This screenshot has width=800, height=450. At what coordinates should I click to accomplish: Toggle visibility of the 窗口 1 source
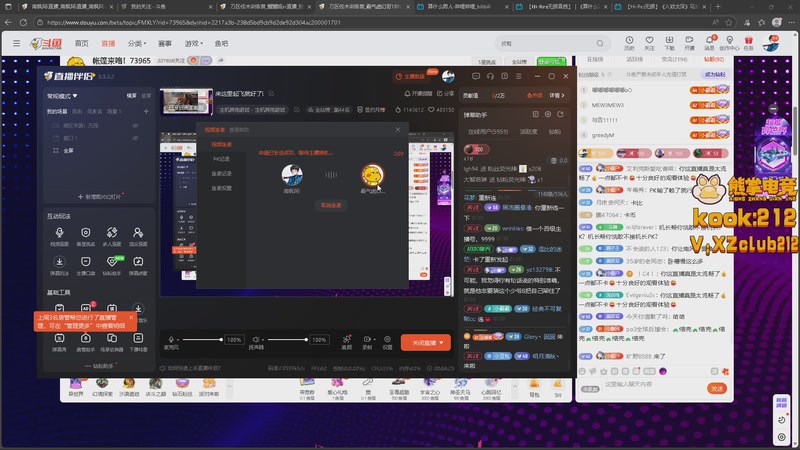[x=135, y=138]
